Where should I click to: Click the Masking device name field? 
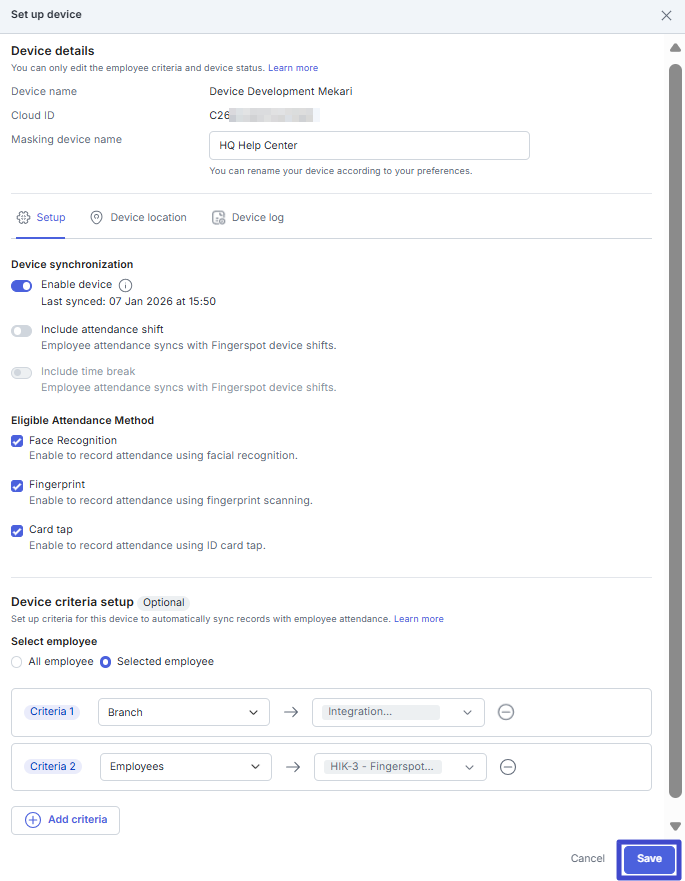pos(369,145)
